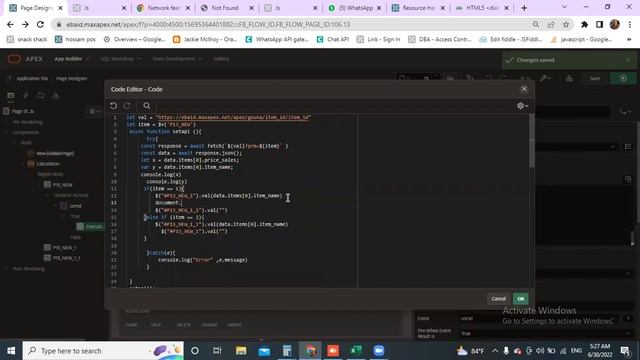
Task: Dismiss the Changes saved notification
Action: pyautogui.click(x=628, y=60)
